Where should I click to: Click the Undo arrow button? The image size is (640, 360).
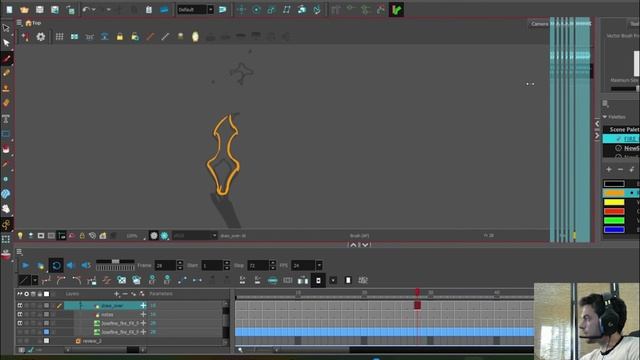tap(86, 9)
